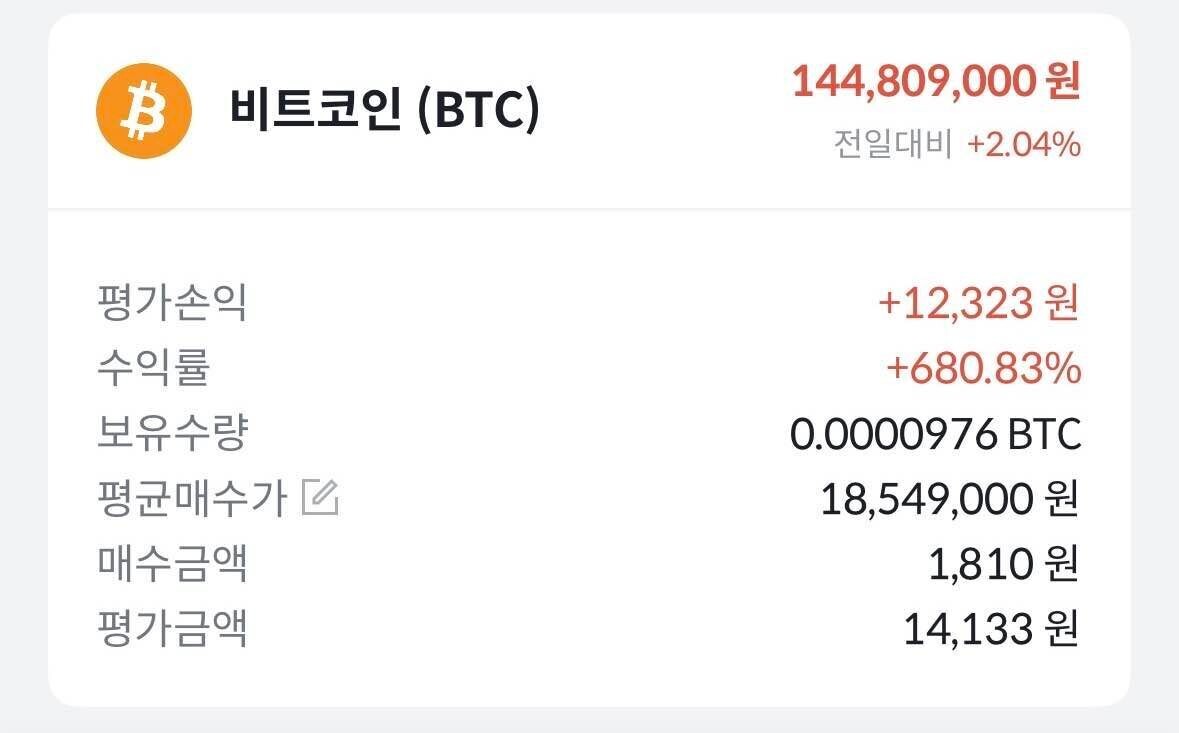
Task: Open the 비트코인 (BTC) asset name
Action: coord(385,110)
